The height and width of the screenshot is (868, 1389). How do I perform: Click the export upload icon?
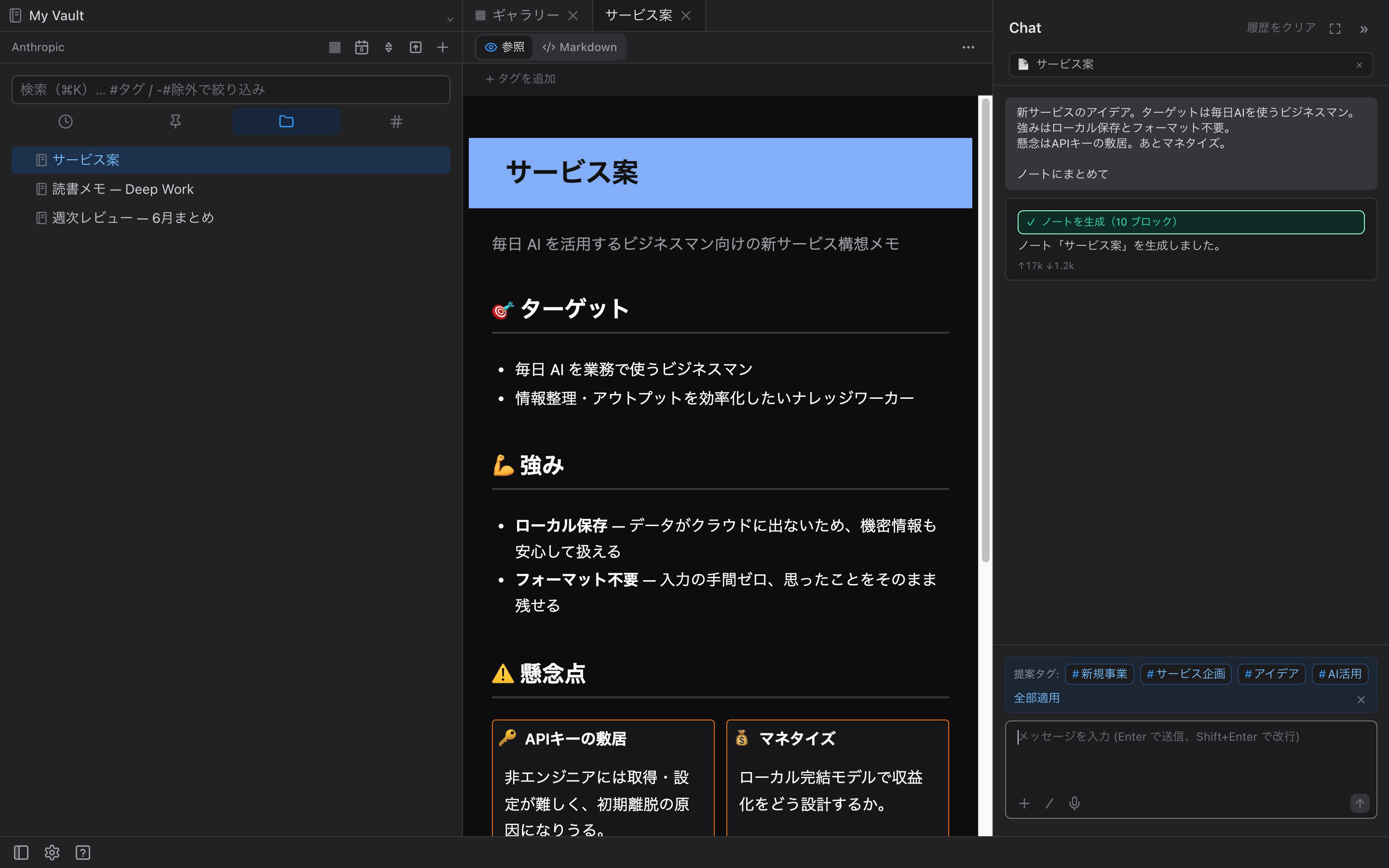416,47
